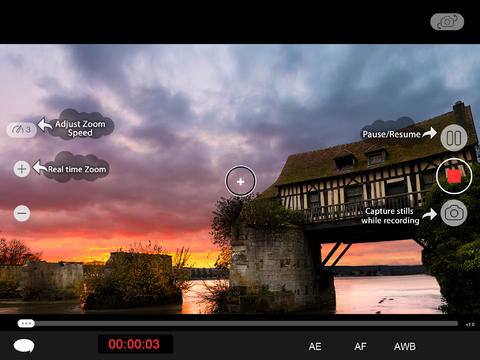Click the recording timer 00:00:03

pos(135,344)
